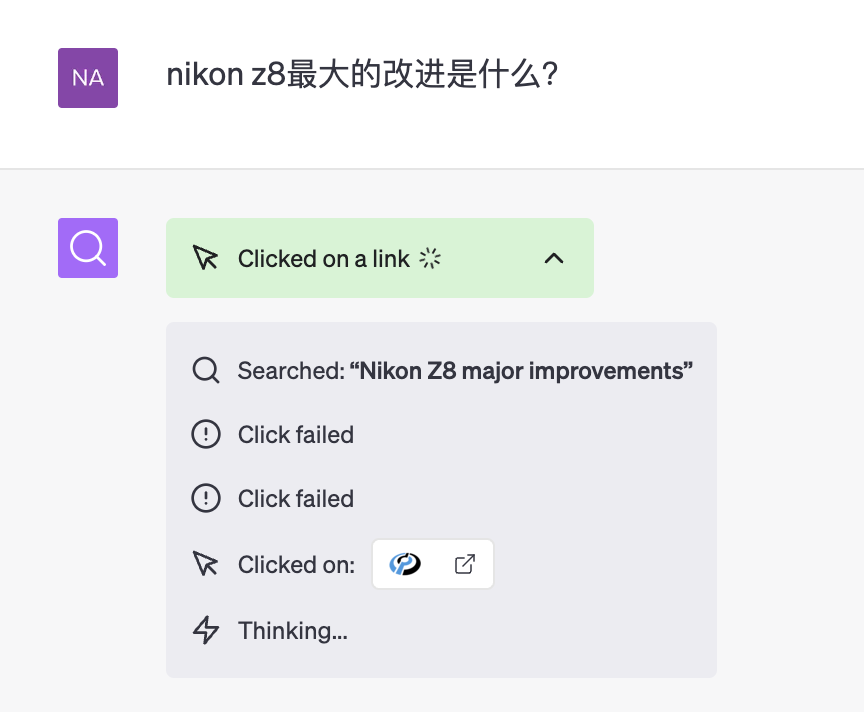Image resolution: width=864 pixels, height=712 pixels.
Task: Click the first Click failed warning icon
Action: [205, 435]
